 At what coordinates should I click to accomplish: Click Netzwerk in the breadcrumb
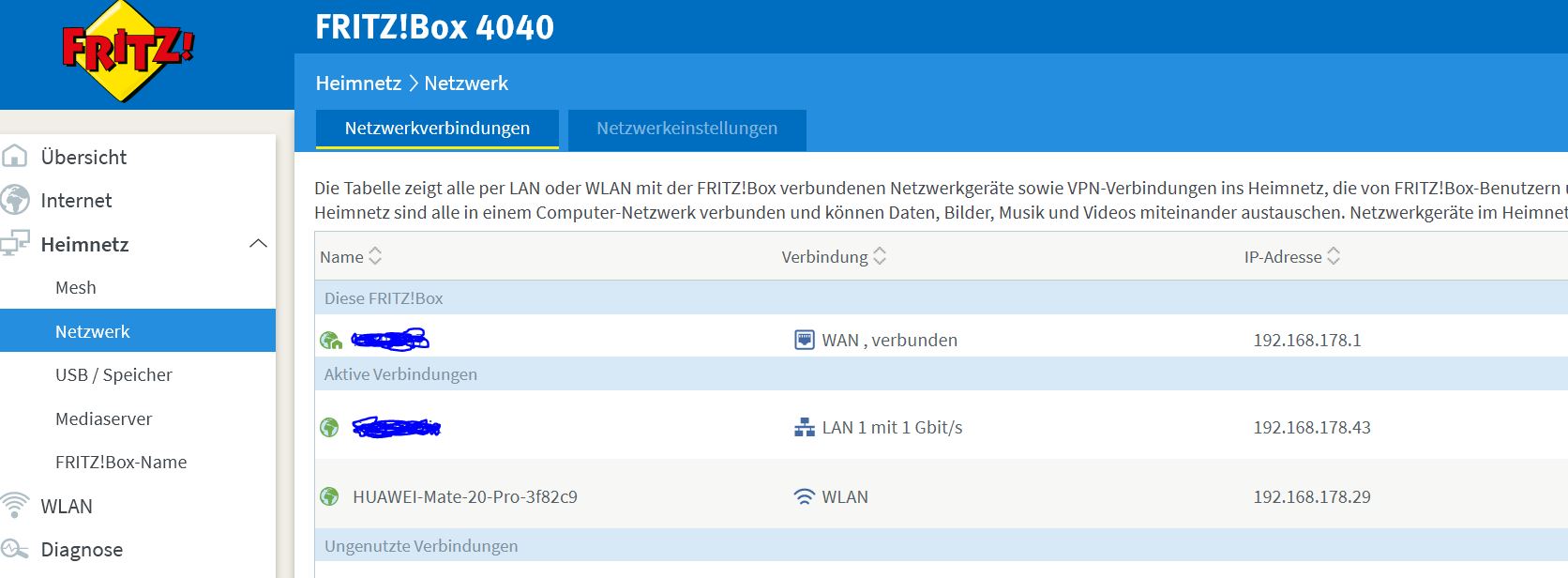pos(466,84)
